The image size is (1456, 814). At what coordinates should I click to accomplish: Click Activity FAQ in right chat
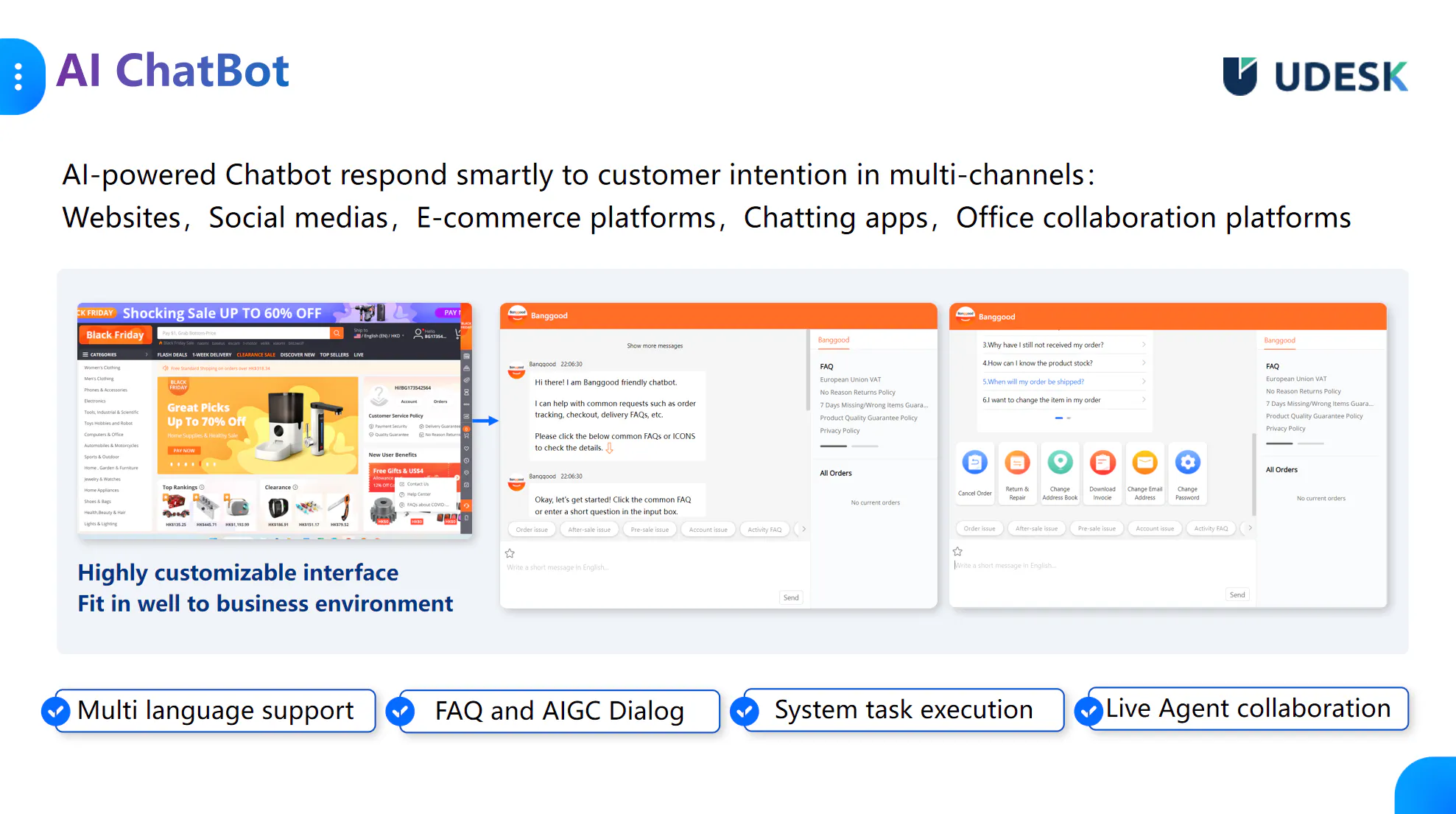(x=1211, y=528)
